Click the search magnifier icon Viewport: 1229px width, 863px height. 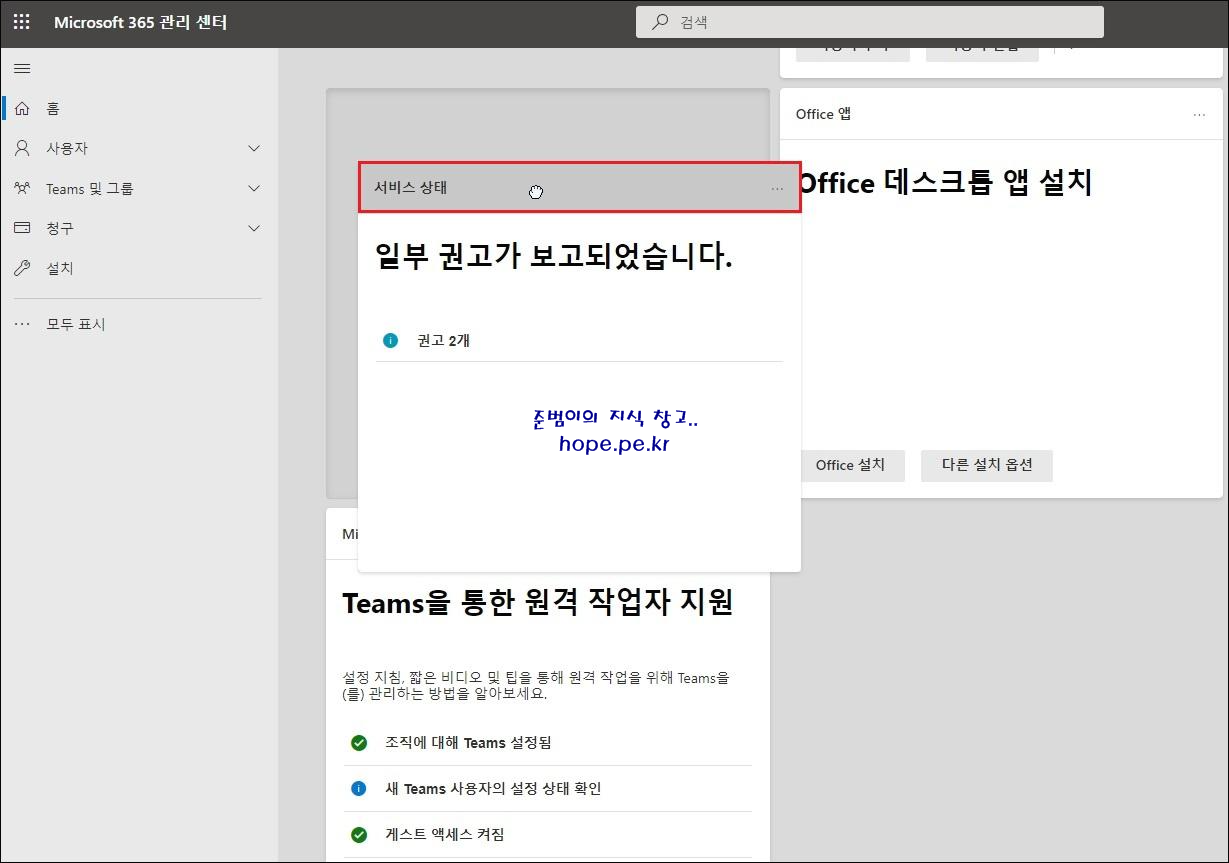click(660, 22)
